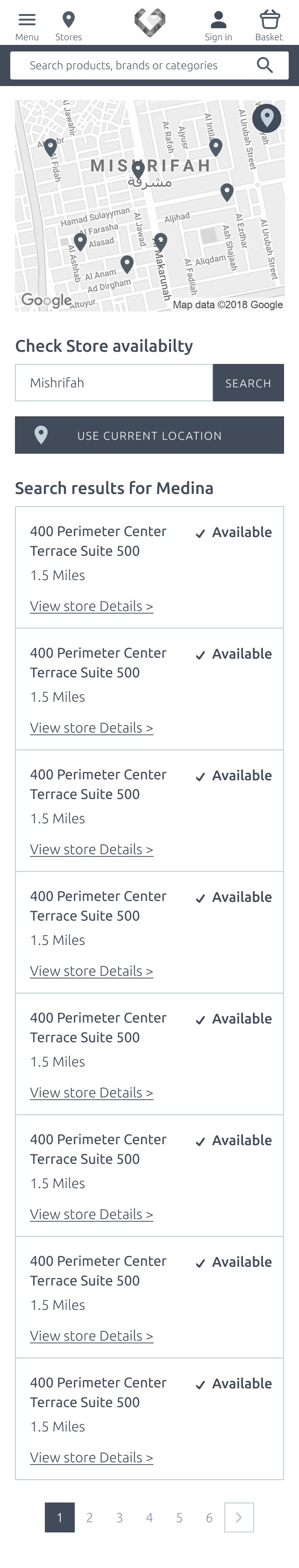
Task: Click USE CURRENT LOCATION button
Action: [x=149, y=435]
